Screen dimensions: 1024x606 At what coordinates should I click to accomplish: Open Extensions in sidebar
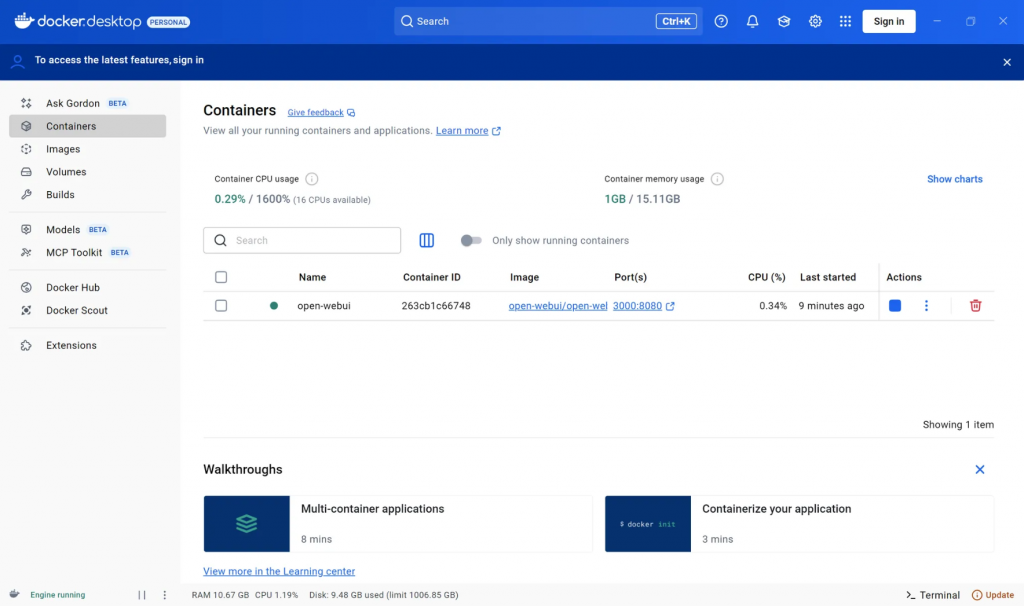(88, 345)
